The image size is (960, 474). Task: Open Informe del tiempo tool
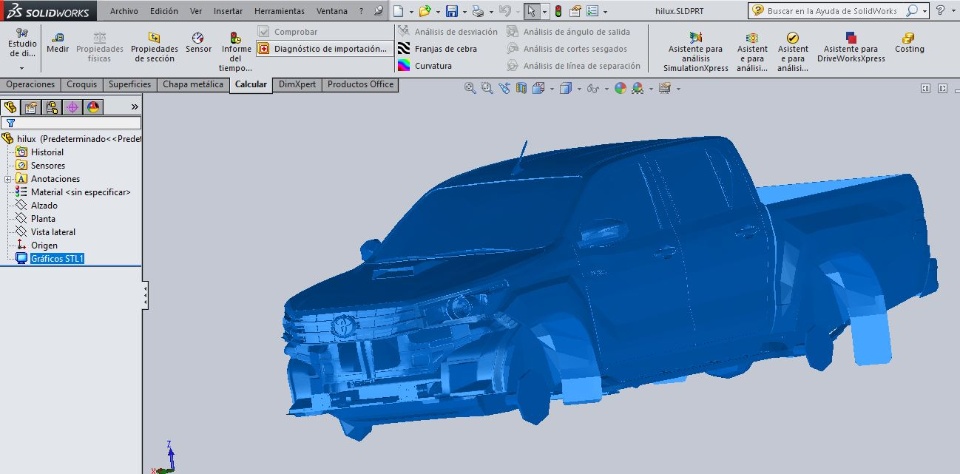(x=236, y=52)
